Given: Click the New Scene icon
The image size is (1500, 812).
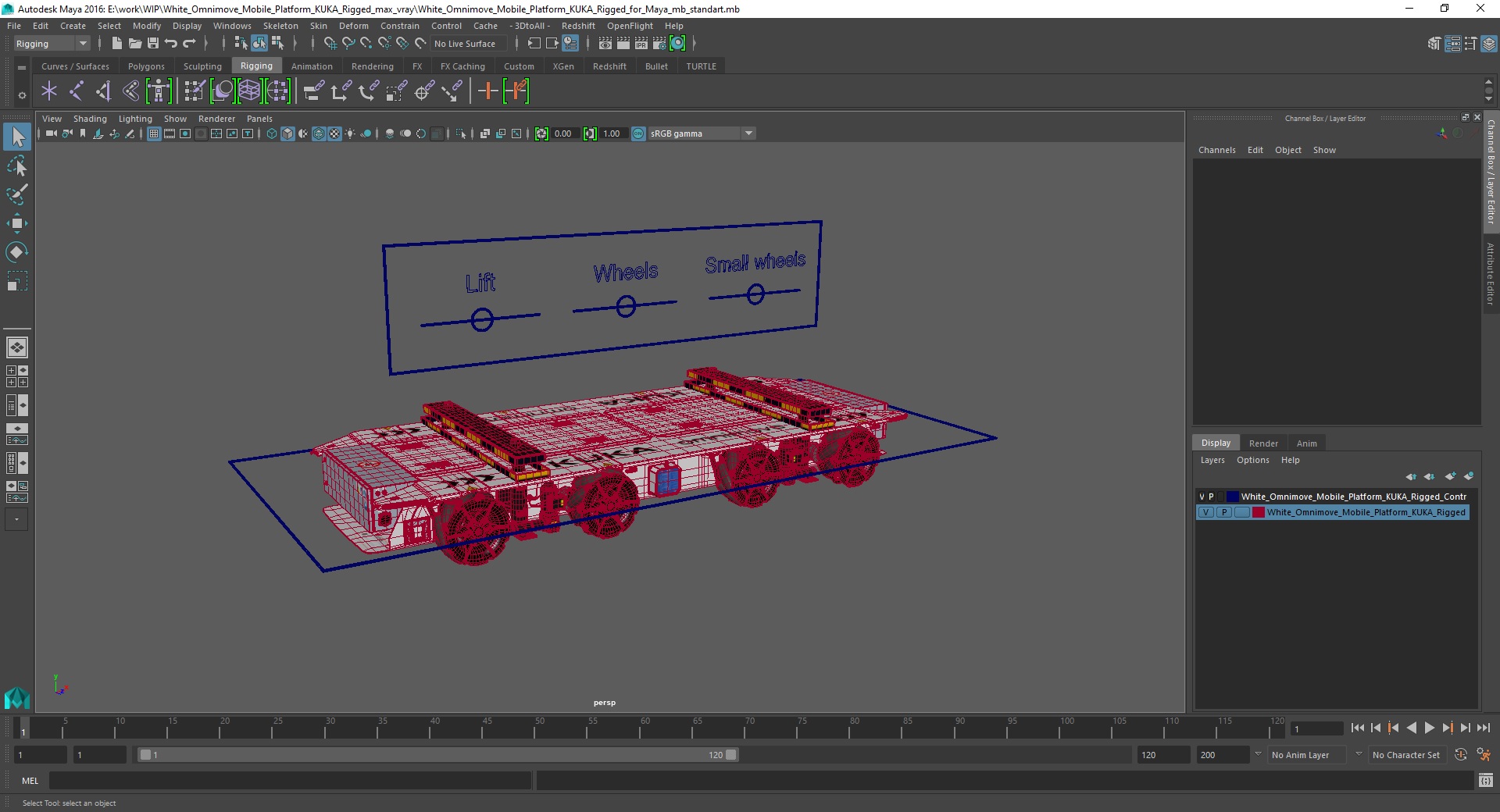Looking at the screenshot, I should pyautogui.click(x=116, y=44).
